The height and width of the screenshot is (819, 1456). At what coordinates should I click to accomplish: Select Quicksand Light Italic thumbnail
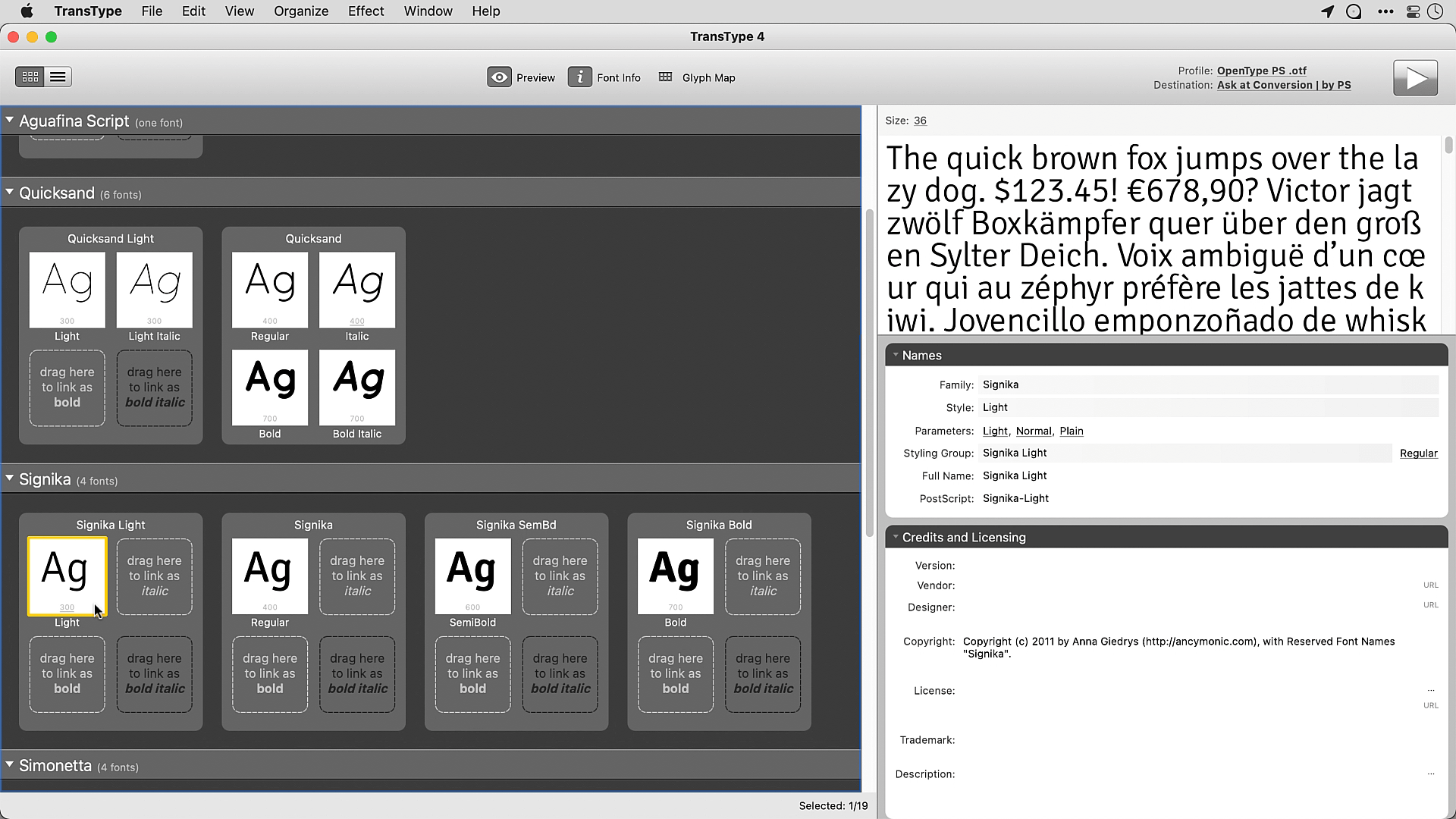tap(154, 290)
